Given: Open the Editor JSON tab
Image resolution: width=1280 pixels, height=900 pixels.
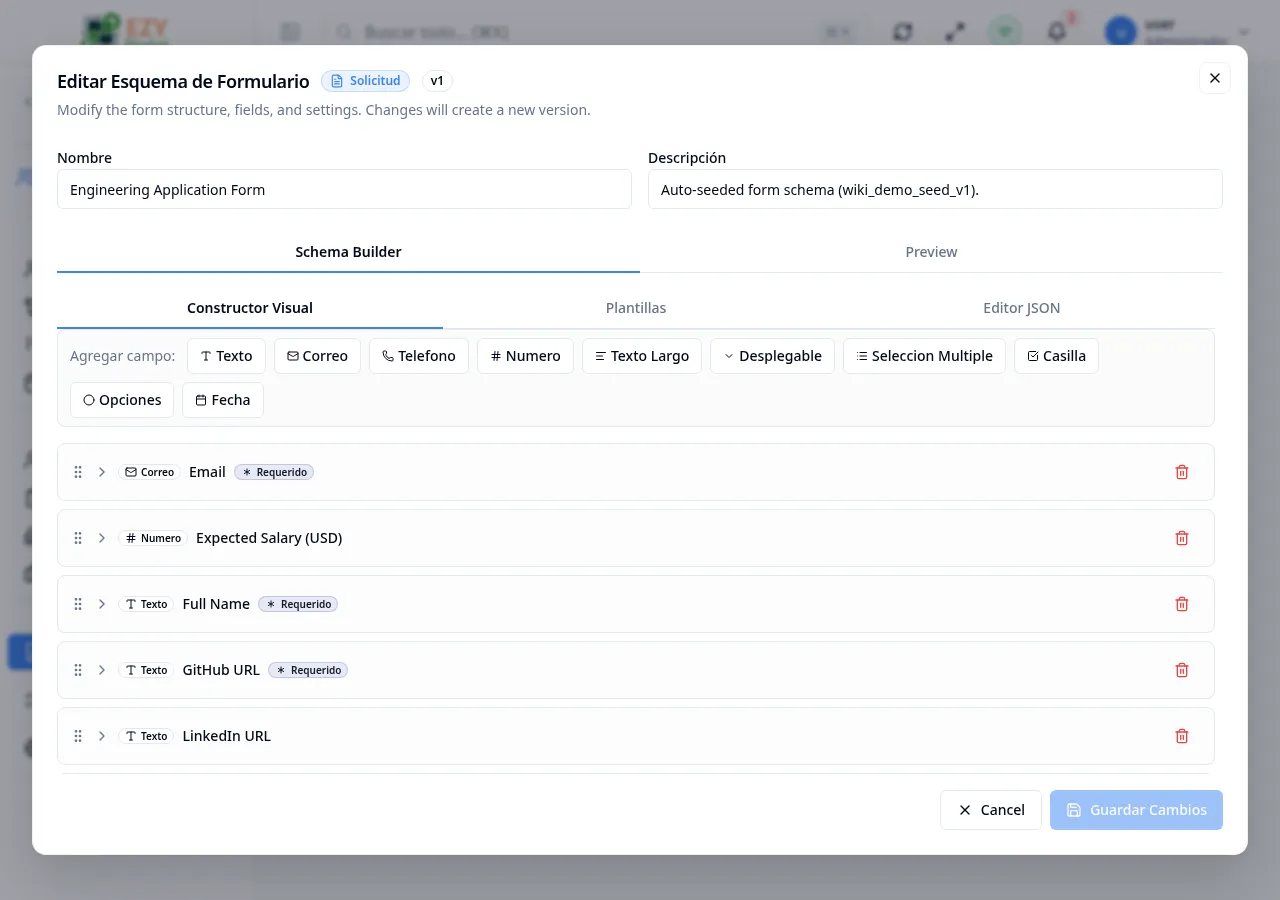Looking at the screenshot, I should [x=1022, y=308].
